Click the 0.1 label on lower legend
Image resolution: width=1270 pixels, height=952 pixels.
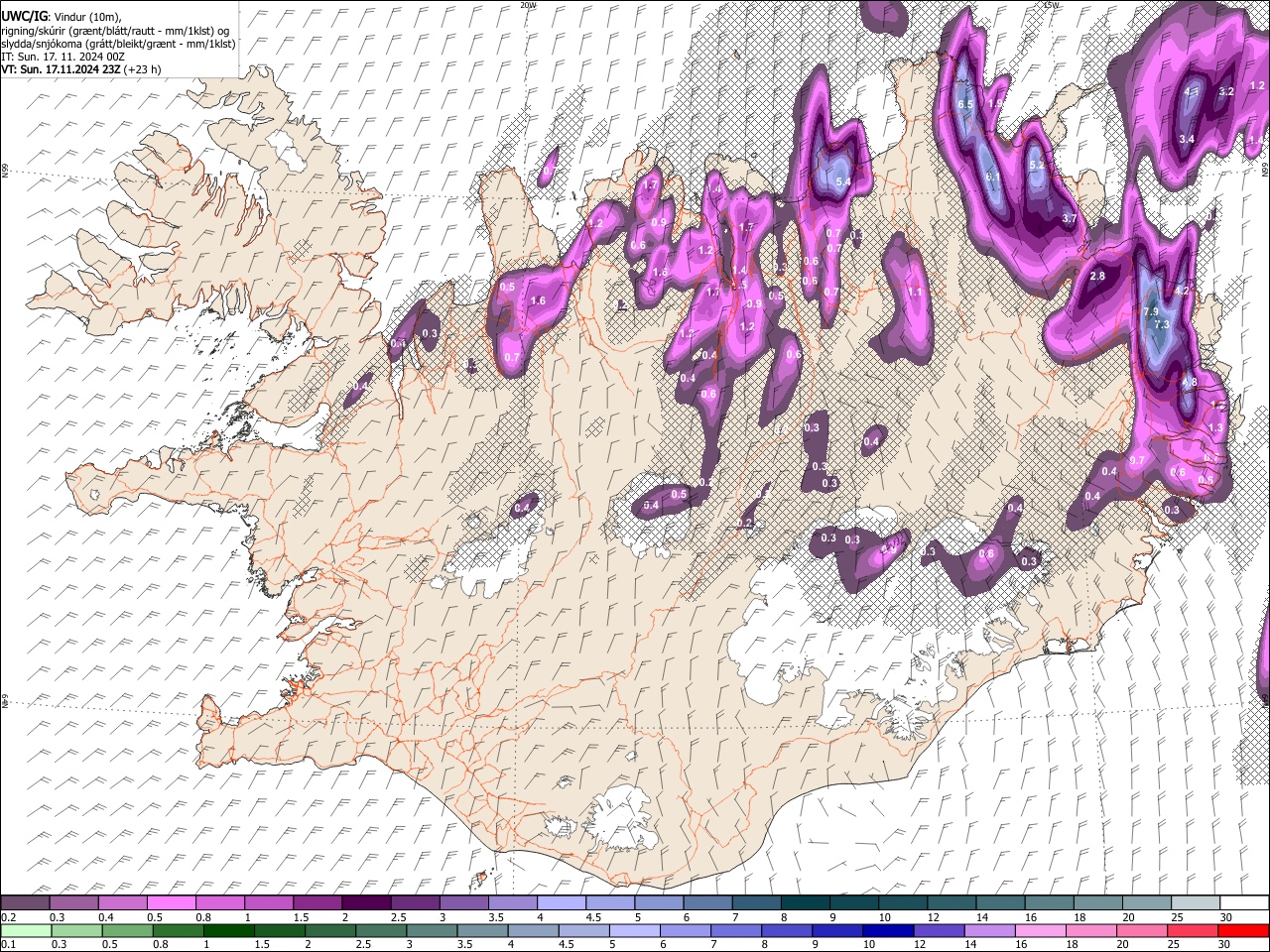coord(8,944)
